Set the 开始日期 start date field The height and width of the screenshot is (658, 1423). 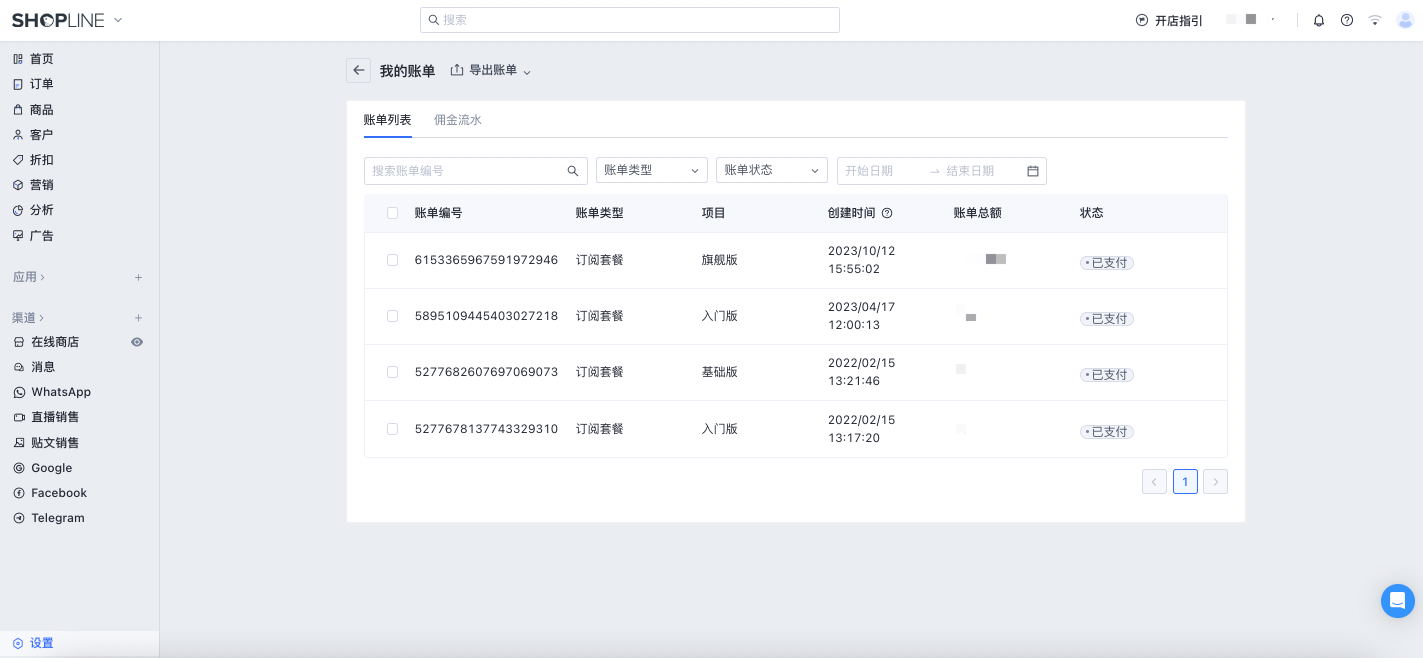pos(884,171)
